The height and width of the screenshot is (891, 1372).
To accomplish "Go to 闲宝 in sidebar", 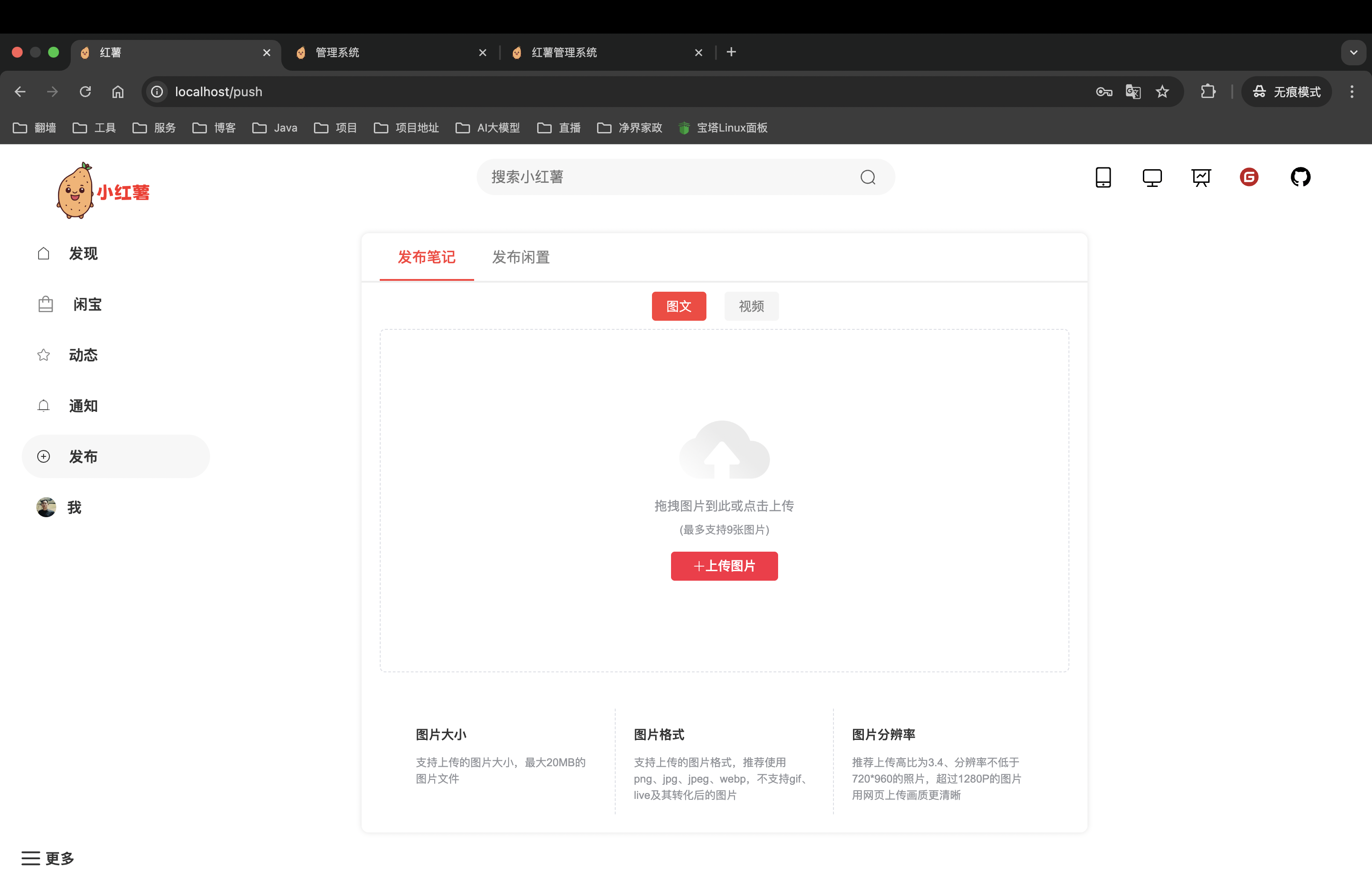I will click(87, 304).
